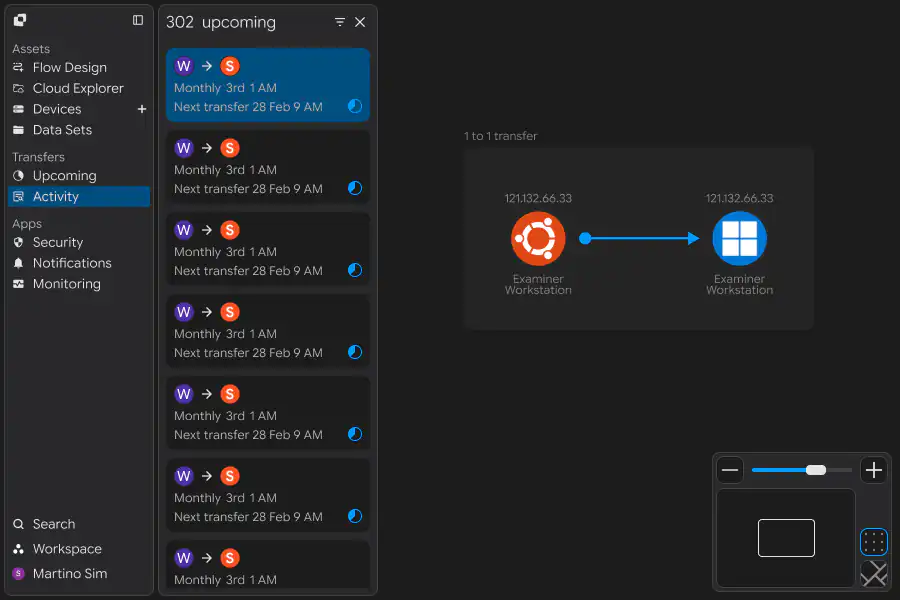
Task: Add a new device with the plus icon
Action: (x=142, y=109)
